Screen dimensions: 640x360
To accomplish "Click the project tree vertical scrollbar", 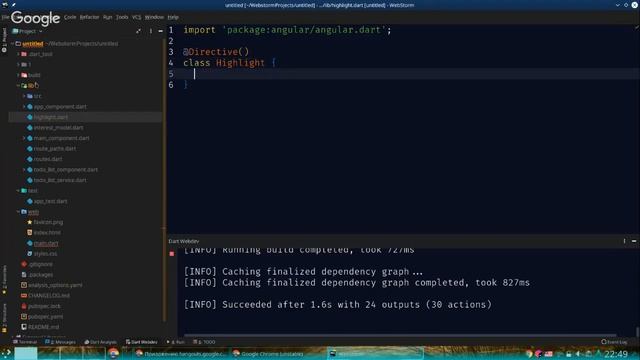I will [164, 180].
